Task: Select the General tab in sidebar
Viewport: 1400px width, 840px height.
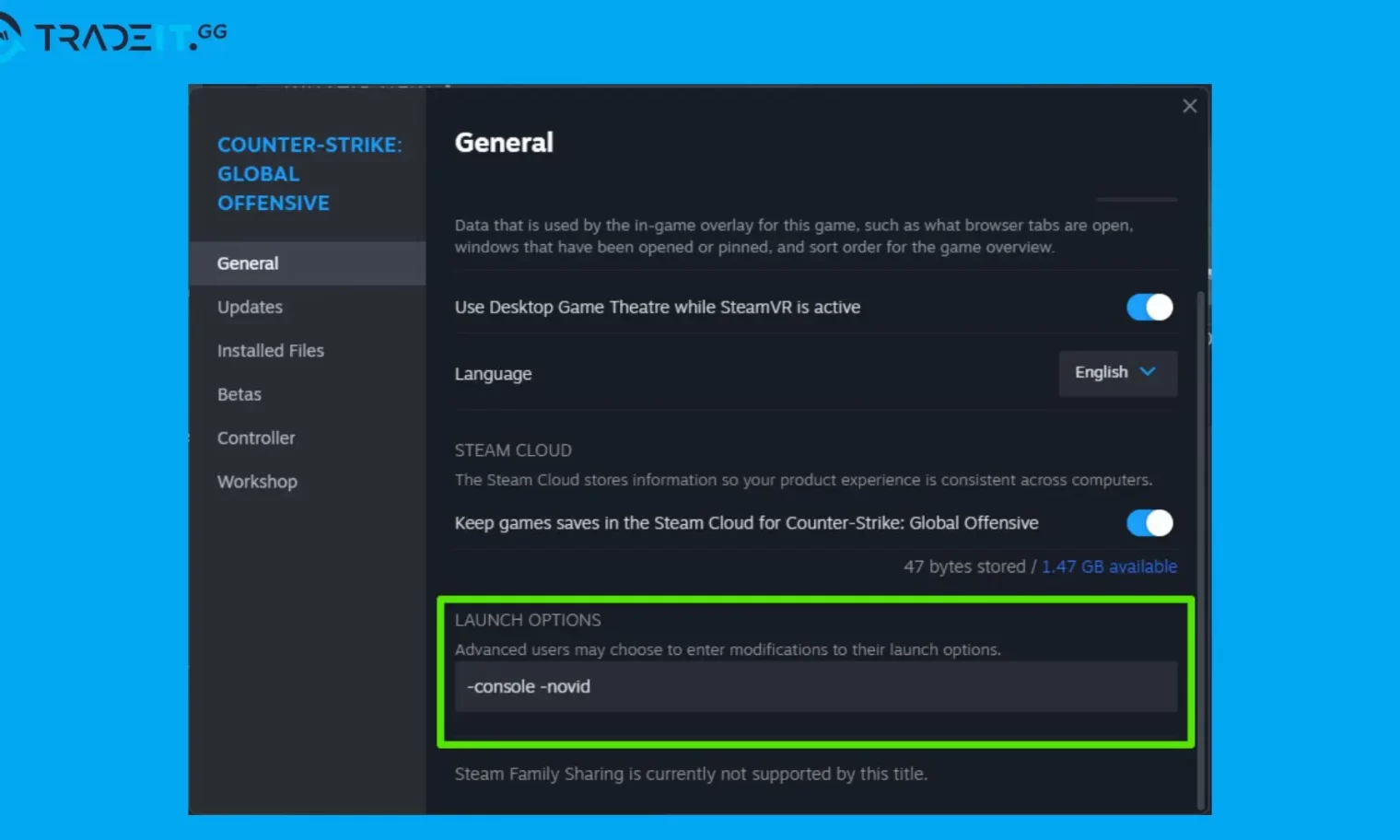Action: point(308,263)
